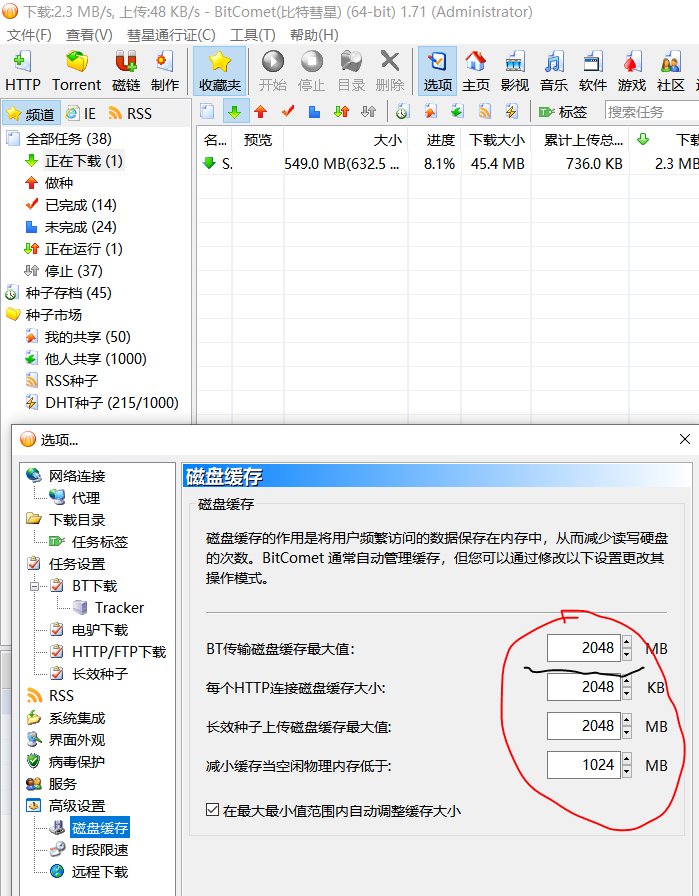Select 未完成 (24) in sidebar
The height and width of the screenshot is (896, 699).
(81, 227)
